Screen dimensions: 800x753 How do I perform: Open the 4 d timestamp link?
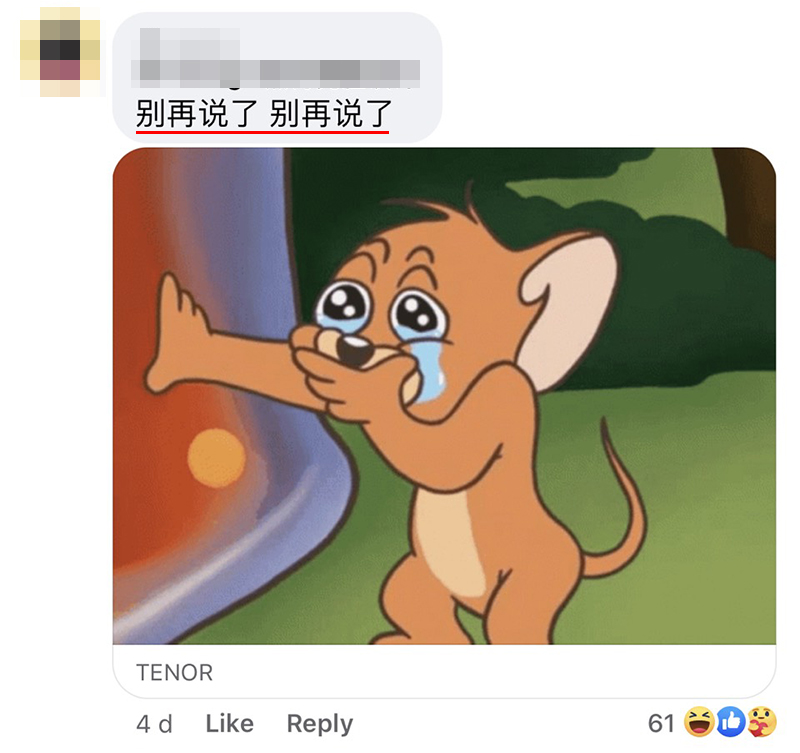155,724
